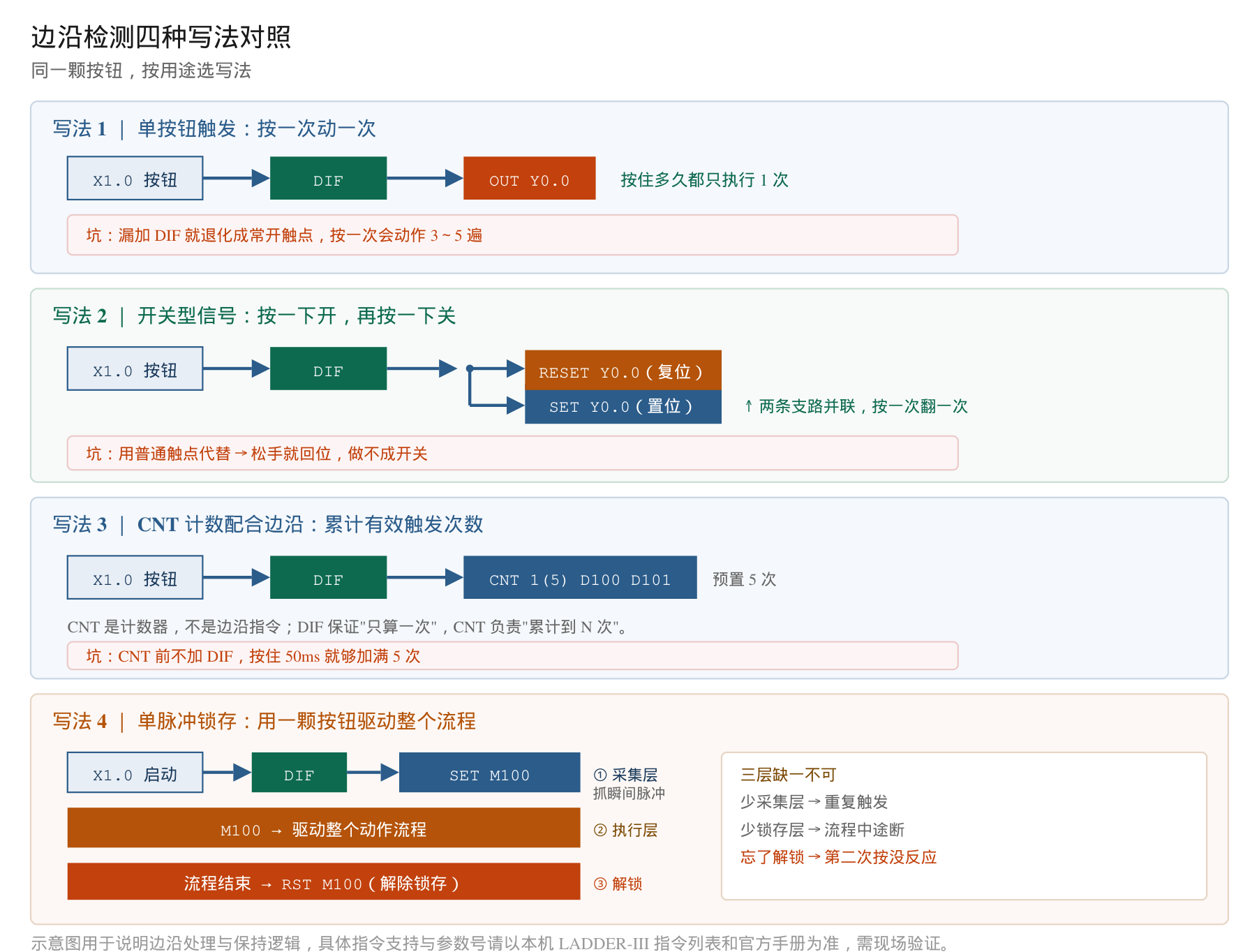
Task: Click line 少采集层→重复触发
Action: tap(814, 802)
